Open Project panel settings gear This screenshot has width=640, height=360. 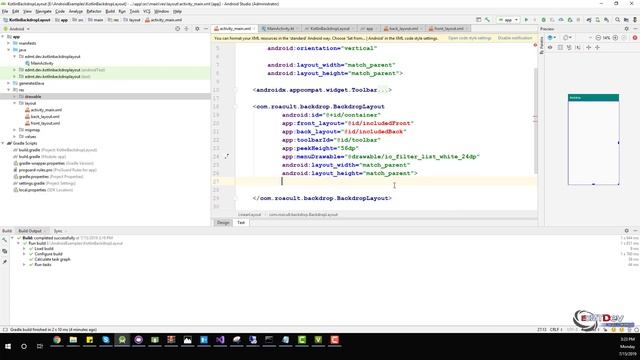click(x=197, y=29)
